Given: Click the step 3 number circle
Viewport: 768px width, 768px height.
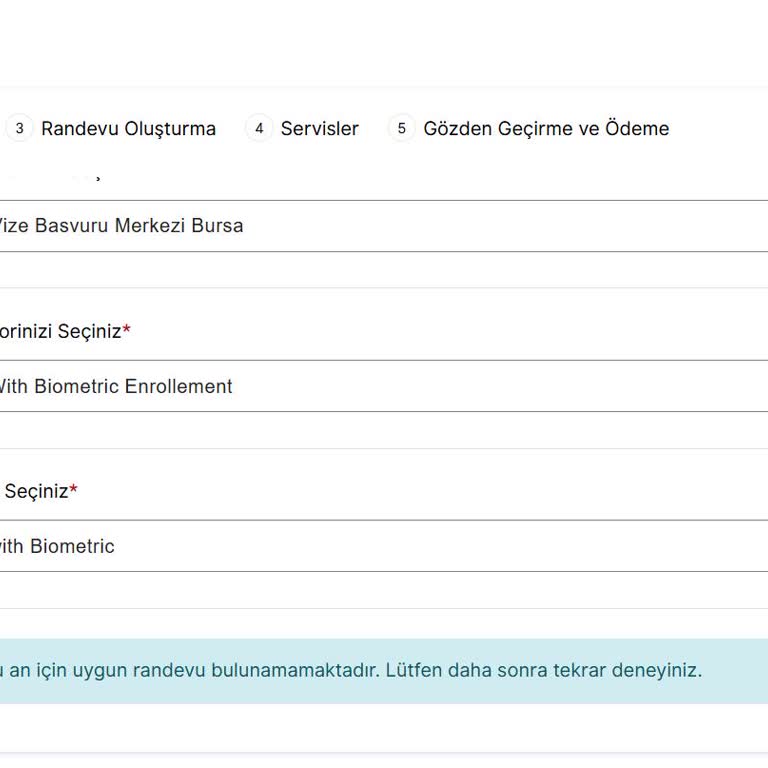Looking at the screenshot, I should [x=19, y=128].
